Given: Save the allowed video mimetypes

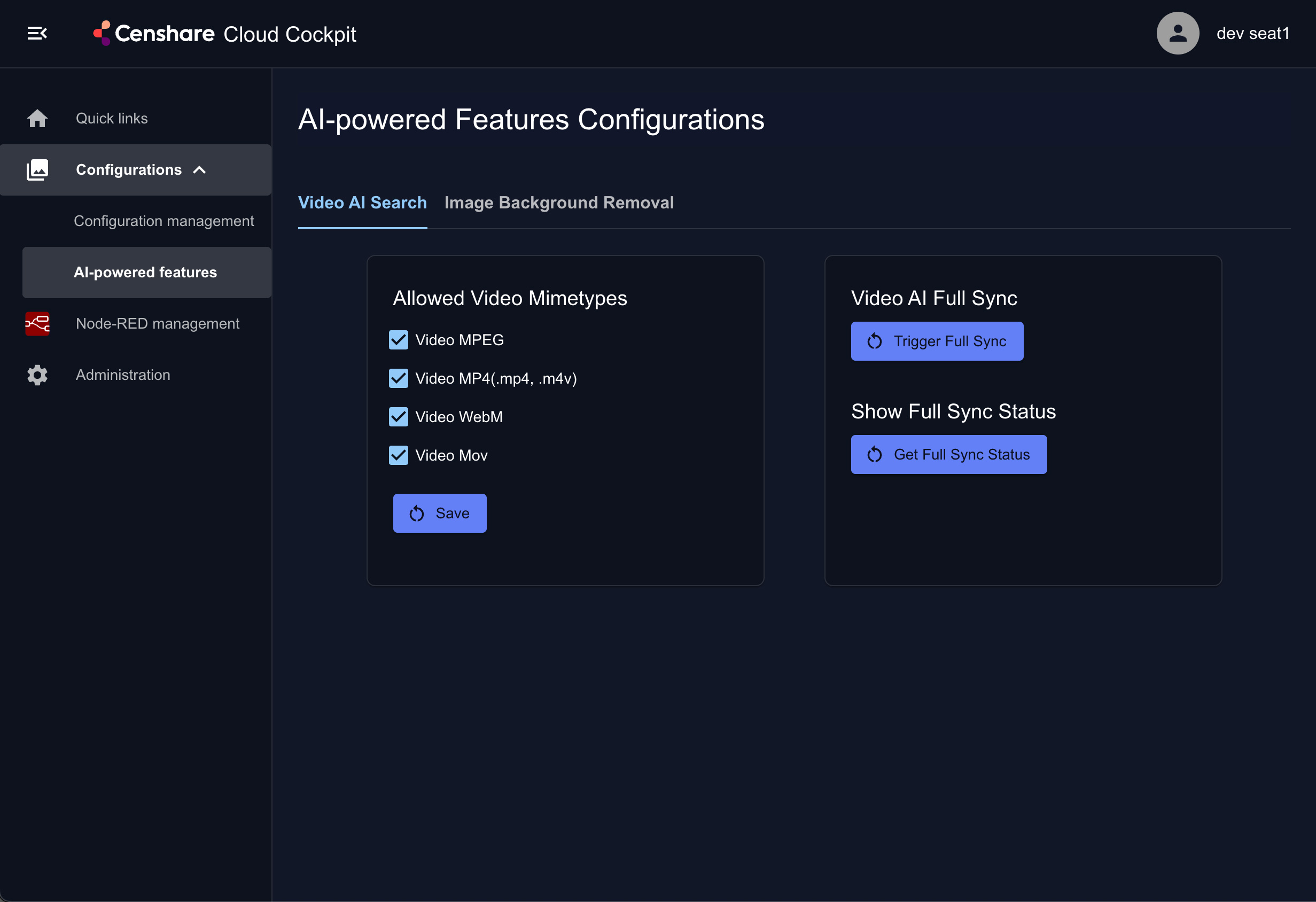Looking at the screenshot, I should (439, 513).
